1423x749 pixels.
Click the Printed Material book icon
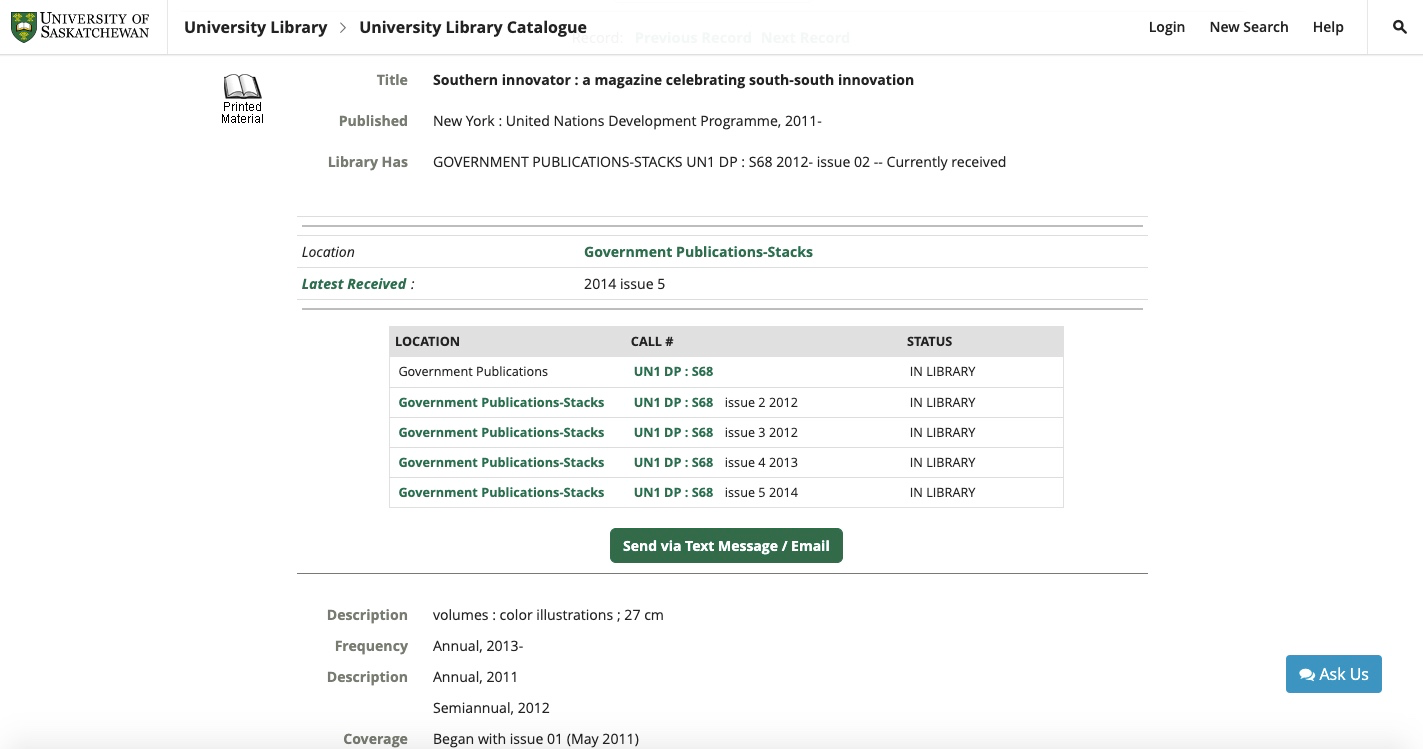click(x=242, y=98)
